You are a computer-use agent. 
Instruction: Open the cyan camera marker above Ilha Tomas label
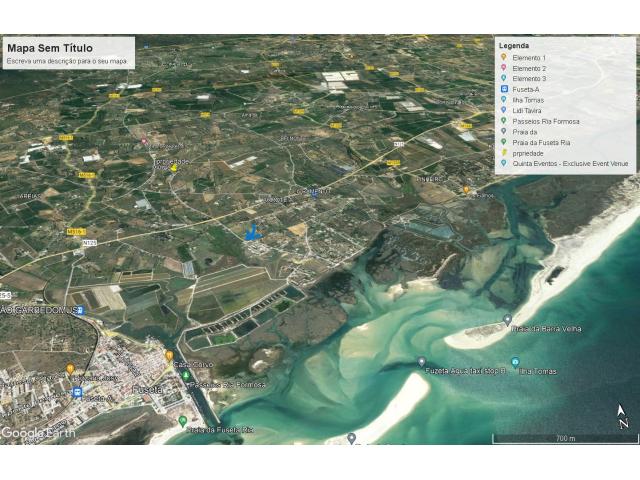point(515,362)
